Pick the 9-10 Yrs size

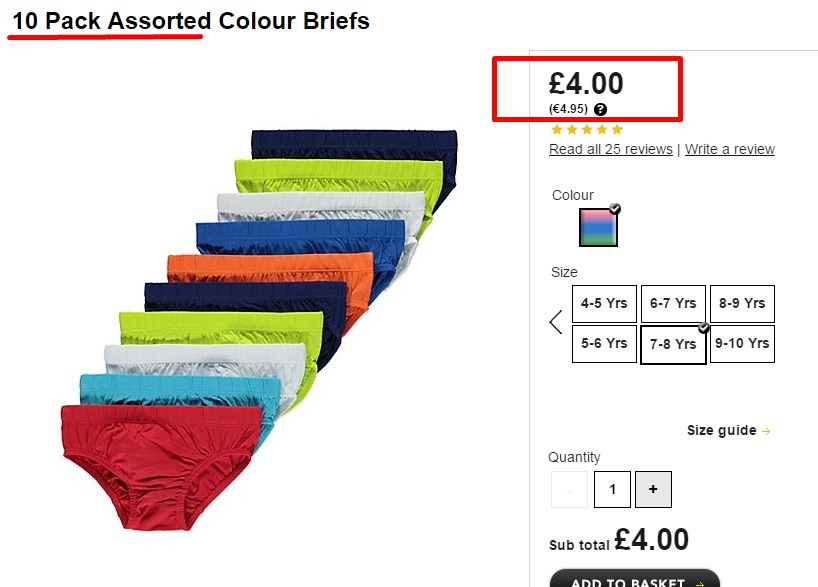tap(742, 344)
